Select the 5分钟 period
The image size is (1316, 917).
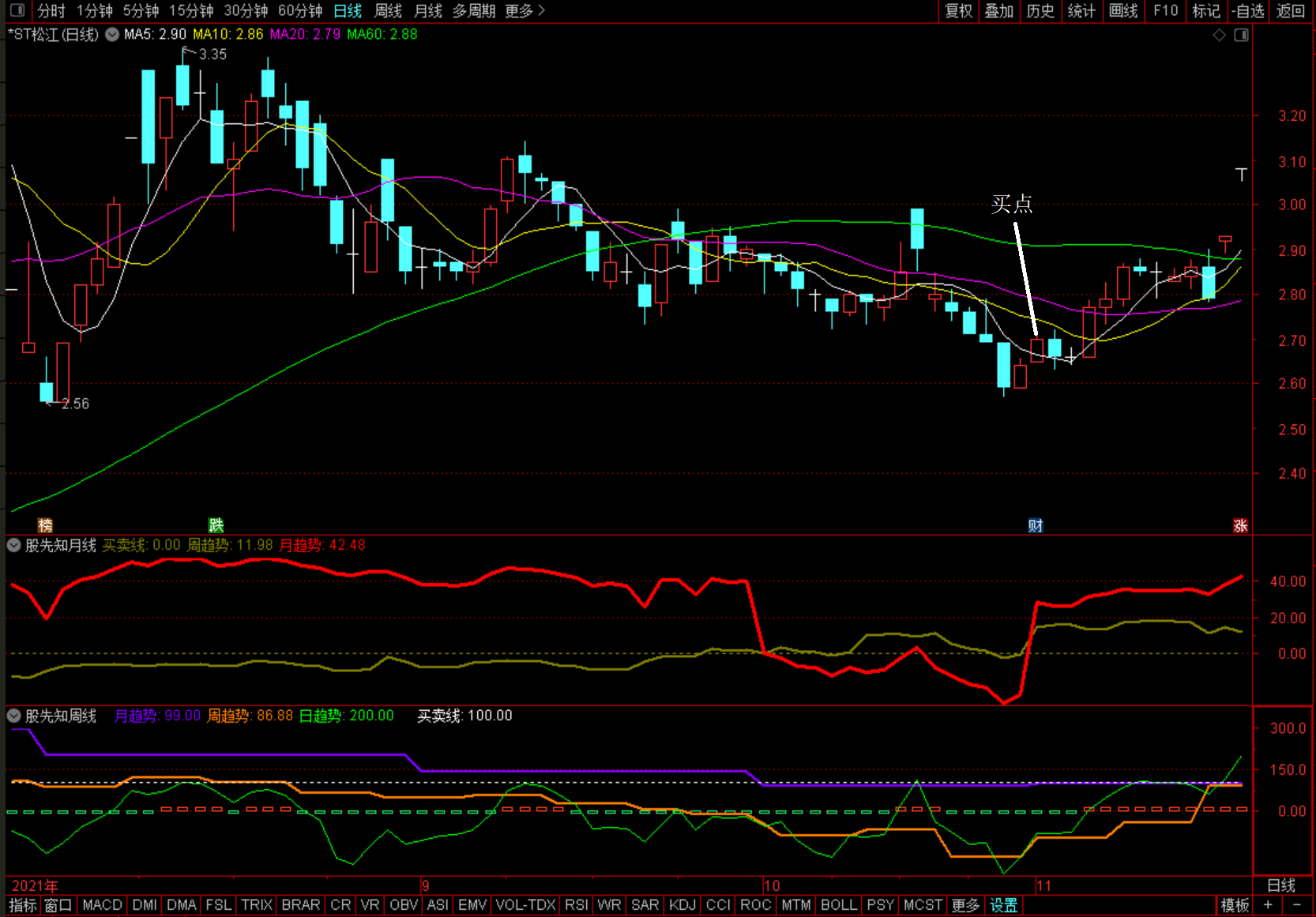click(141, 10)
